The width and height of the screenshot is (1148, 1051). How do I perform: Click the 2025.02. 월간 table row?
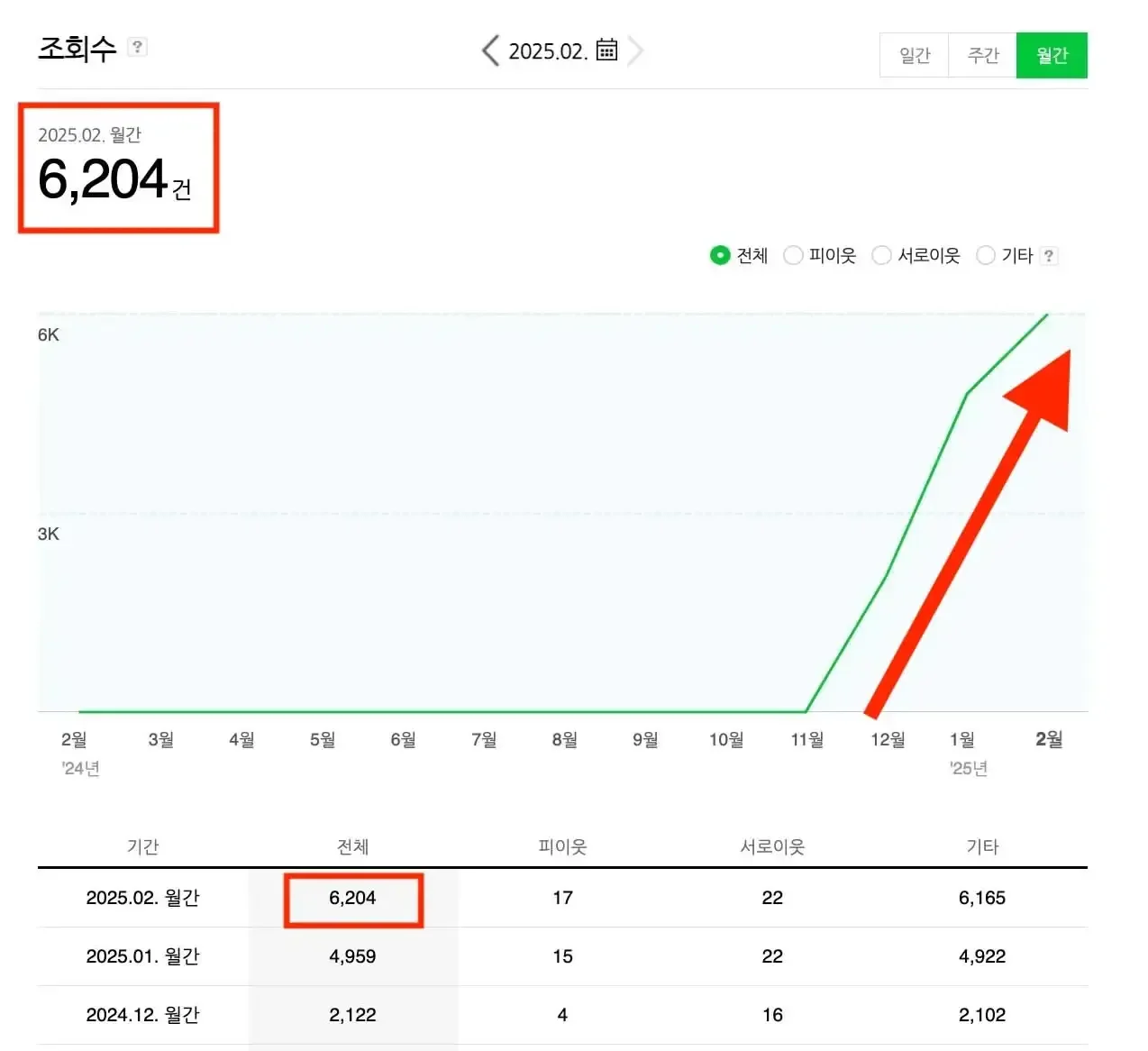(x=142, y=898)
